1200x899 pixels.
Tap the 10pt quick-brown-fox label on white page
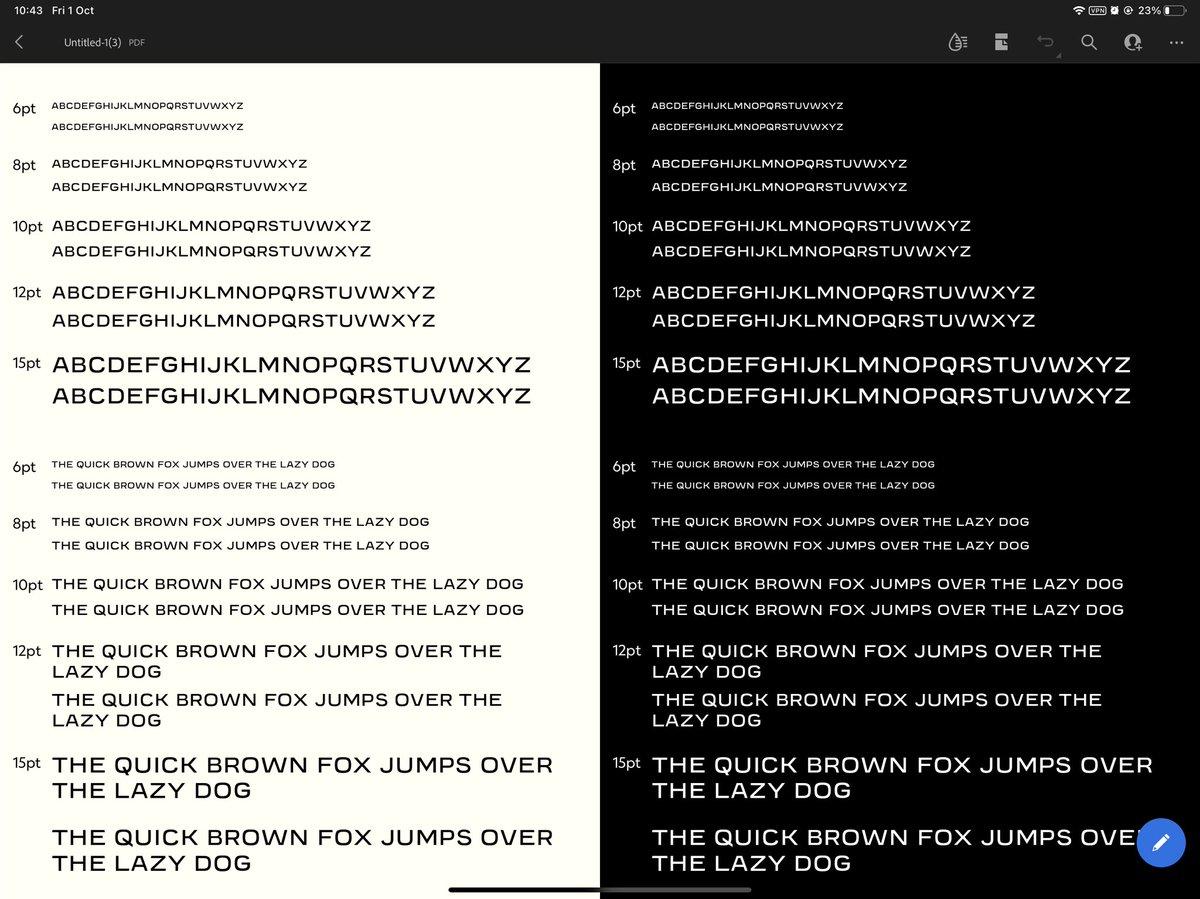click(x=28, y=585)
